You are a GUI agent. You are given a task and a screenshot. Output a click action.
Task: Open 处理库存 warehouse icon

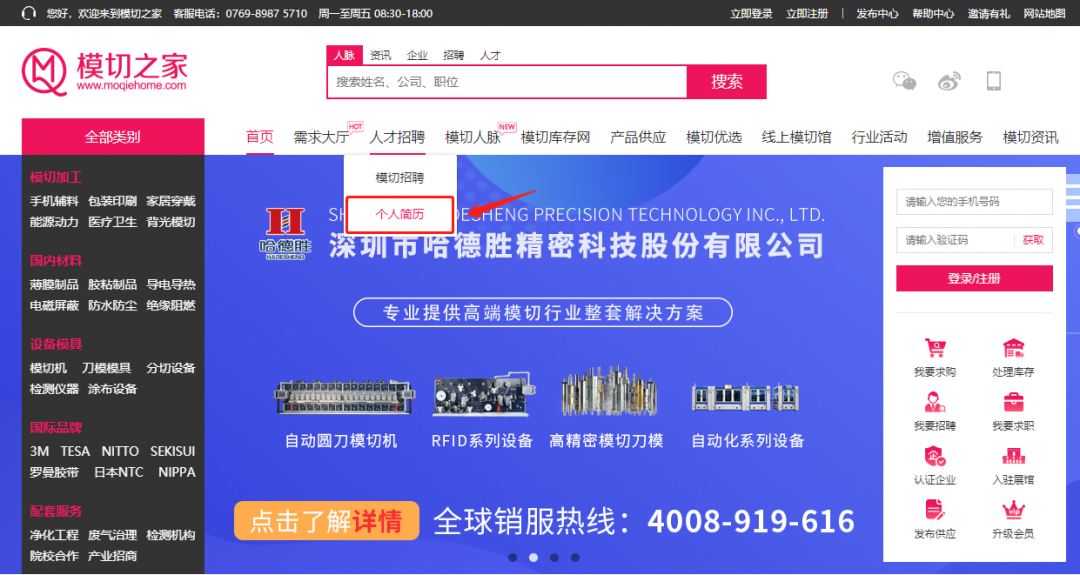[x=1013, y=348]
